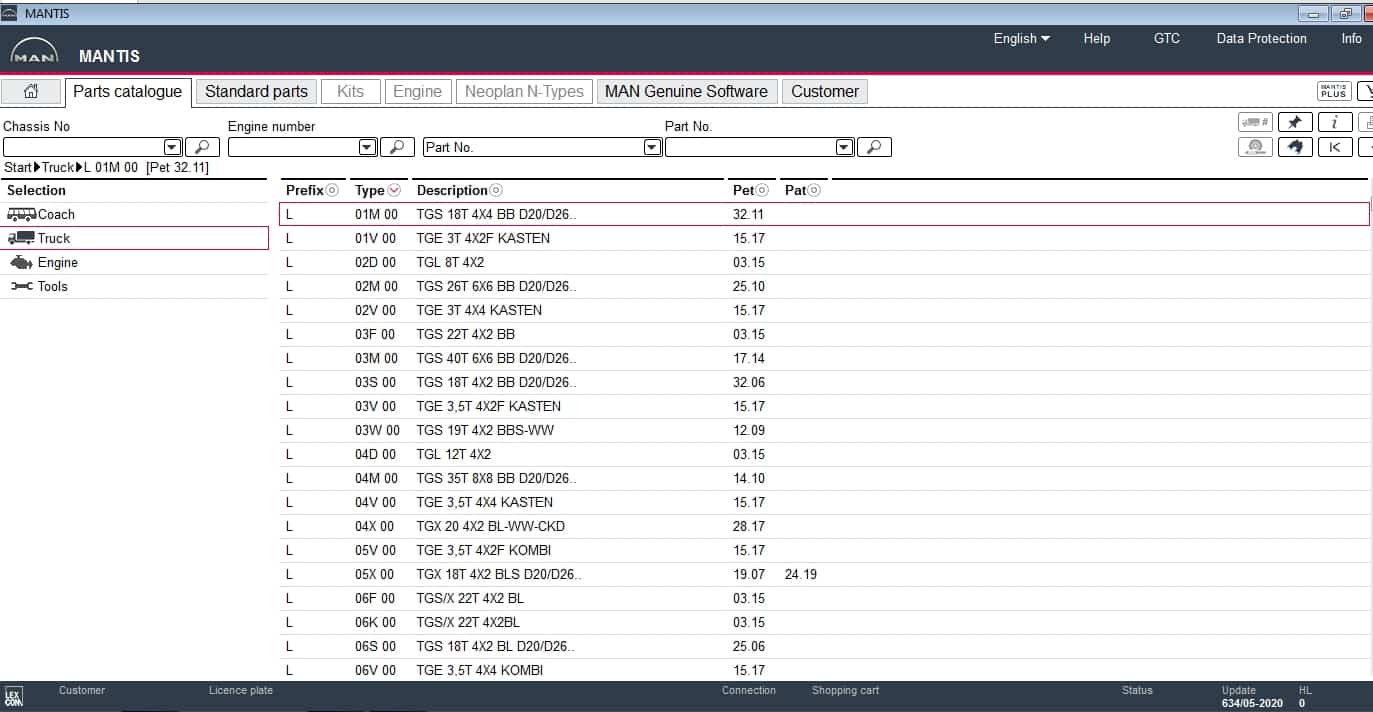Click the world map icon button
Image resolution: width=1373 pixels, height=712 pixels.
(x=1295, y=147)
